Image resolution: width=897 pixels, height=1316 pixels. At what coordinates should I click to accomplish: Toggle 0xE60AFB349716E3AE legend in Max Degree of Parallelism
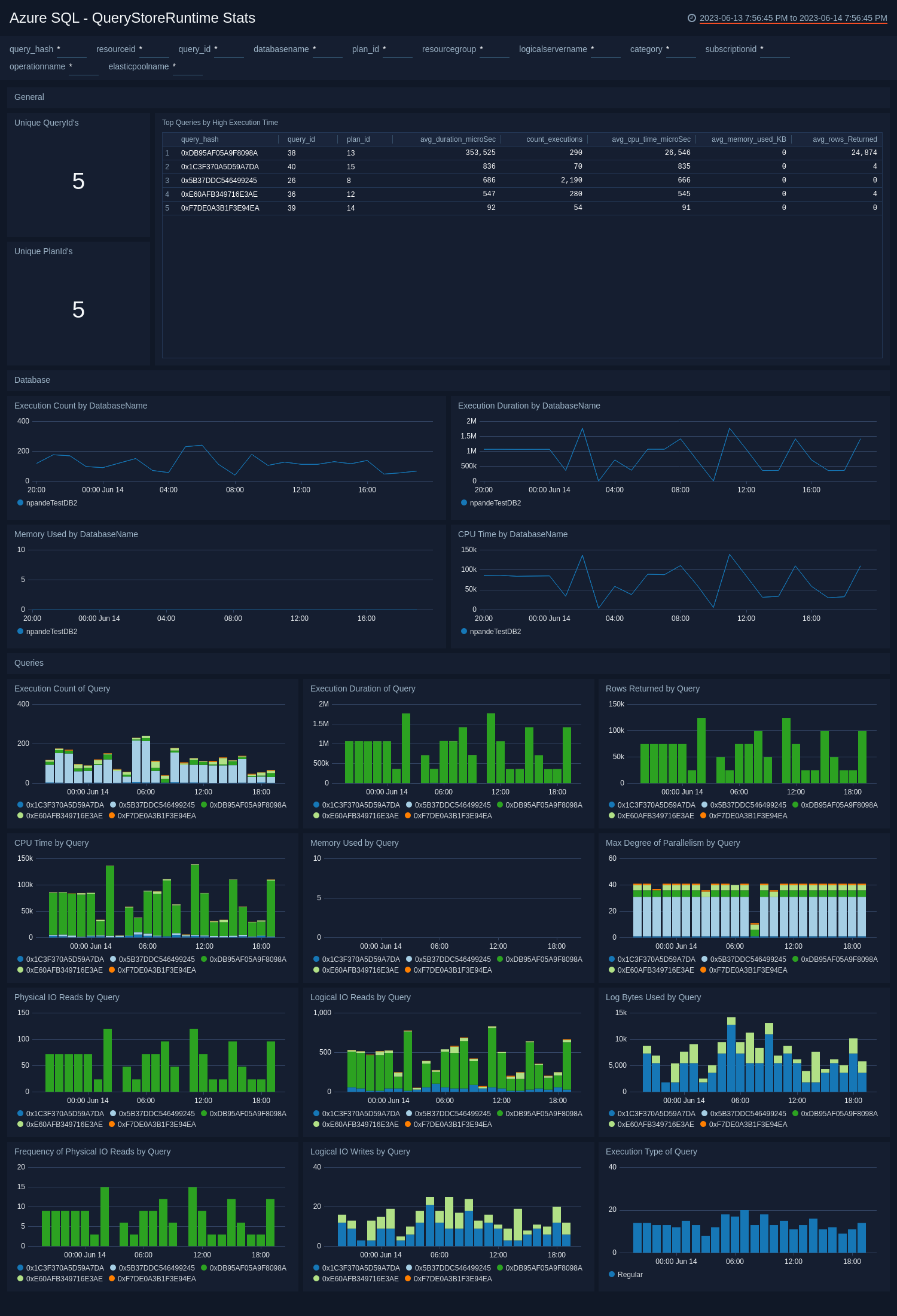(x=651, y=970)
